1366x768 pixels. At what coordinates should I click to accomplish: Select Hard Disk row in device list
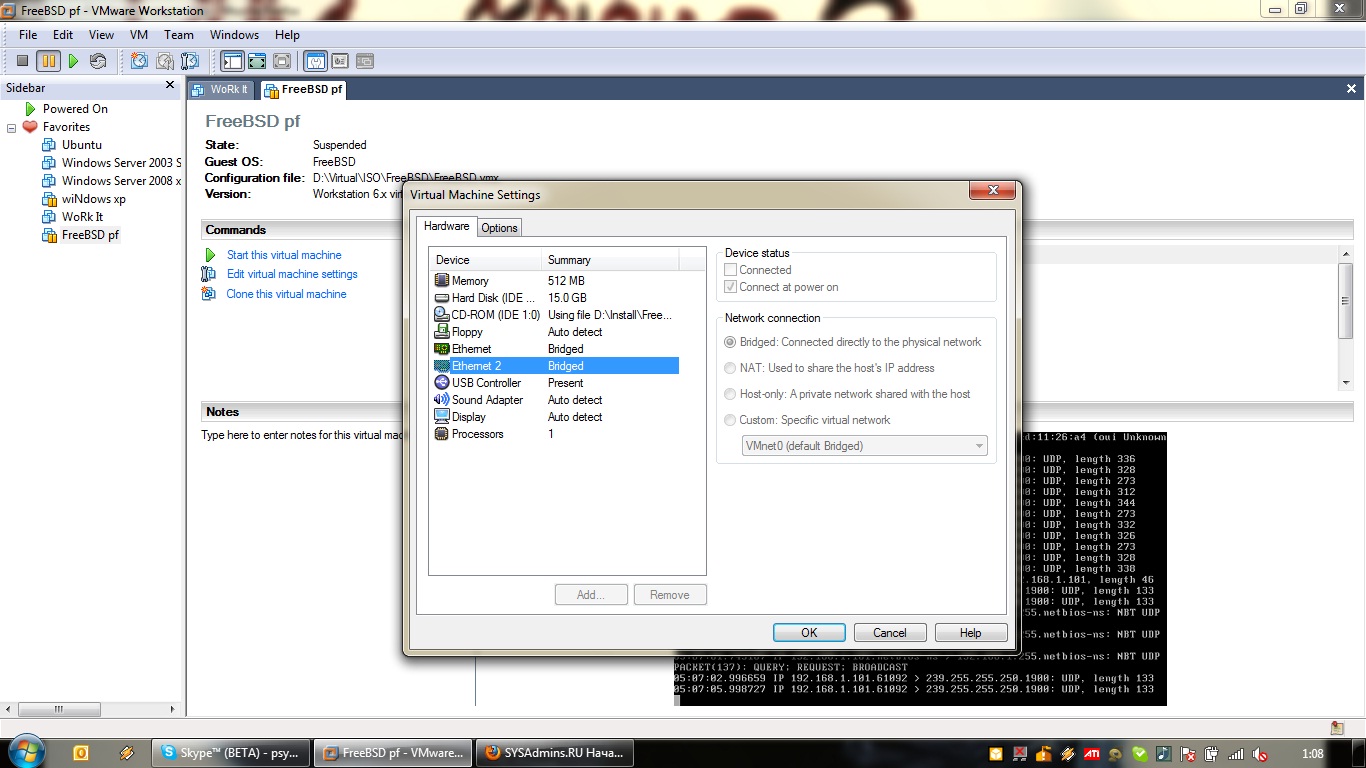point(554,298)
